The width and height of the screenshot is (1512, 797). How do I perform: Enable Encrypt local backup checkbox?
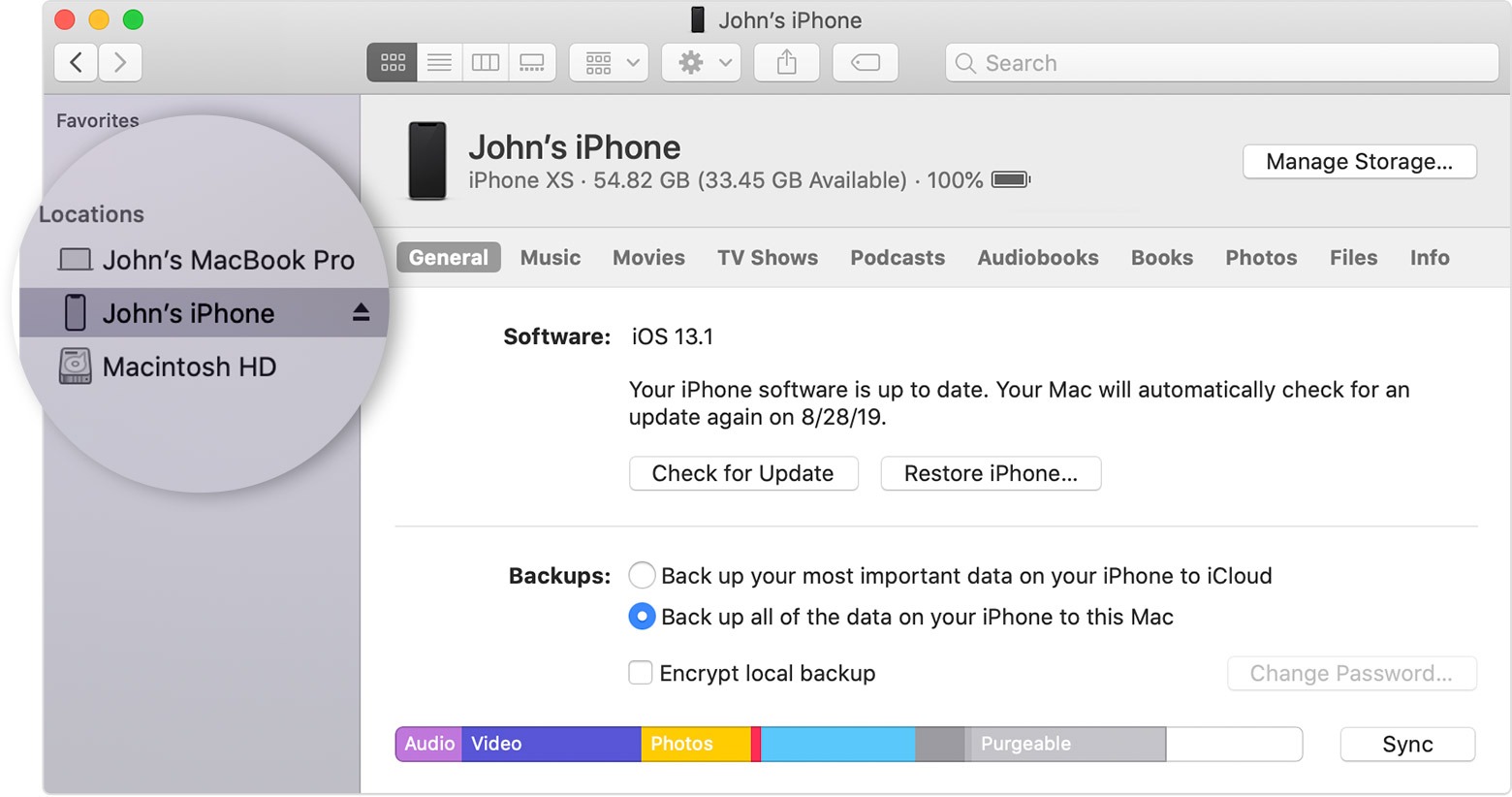(641, 673)
